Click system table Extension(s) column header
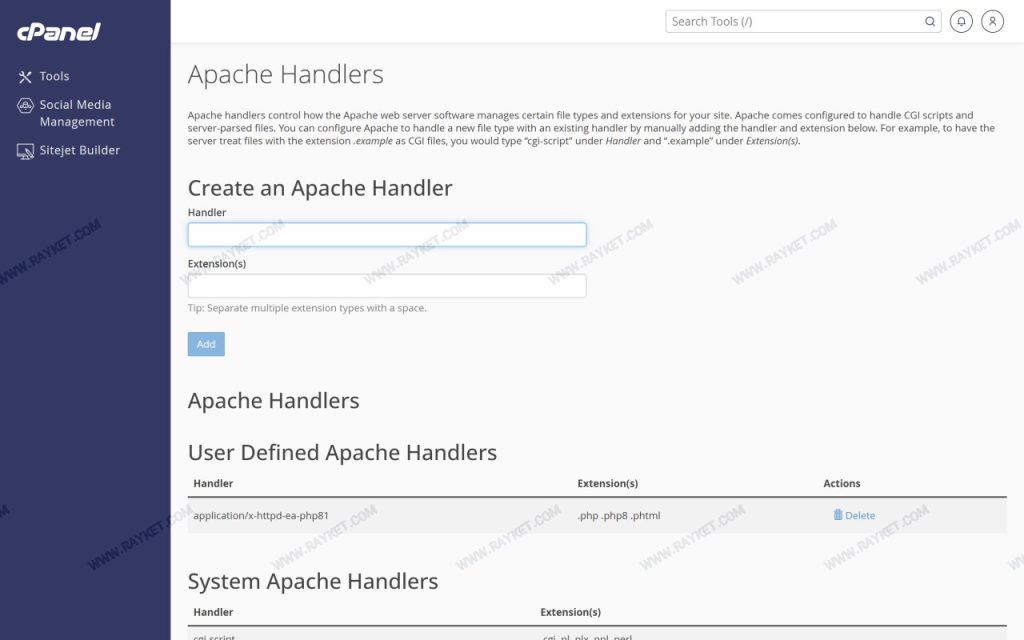Image resolution: width=1024 pixels, height=640 pixels. click(x=570, y=612)
